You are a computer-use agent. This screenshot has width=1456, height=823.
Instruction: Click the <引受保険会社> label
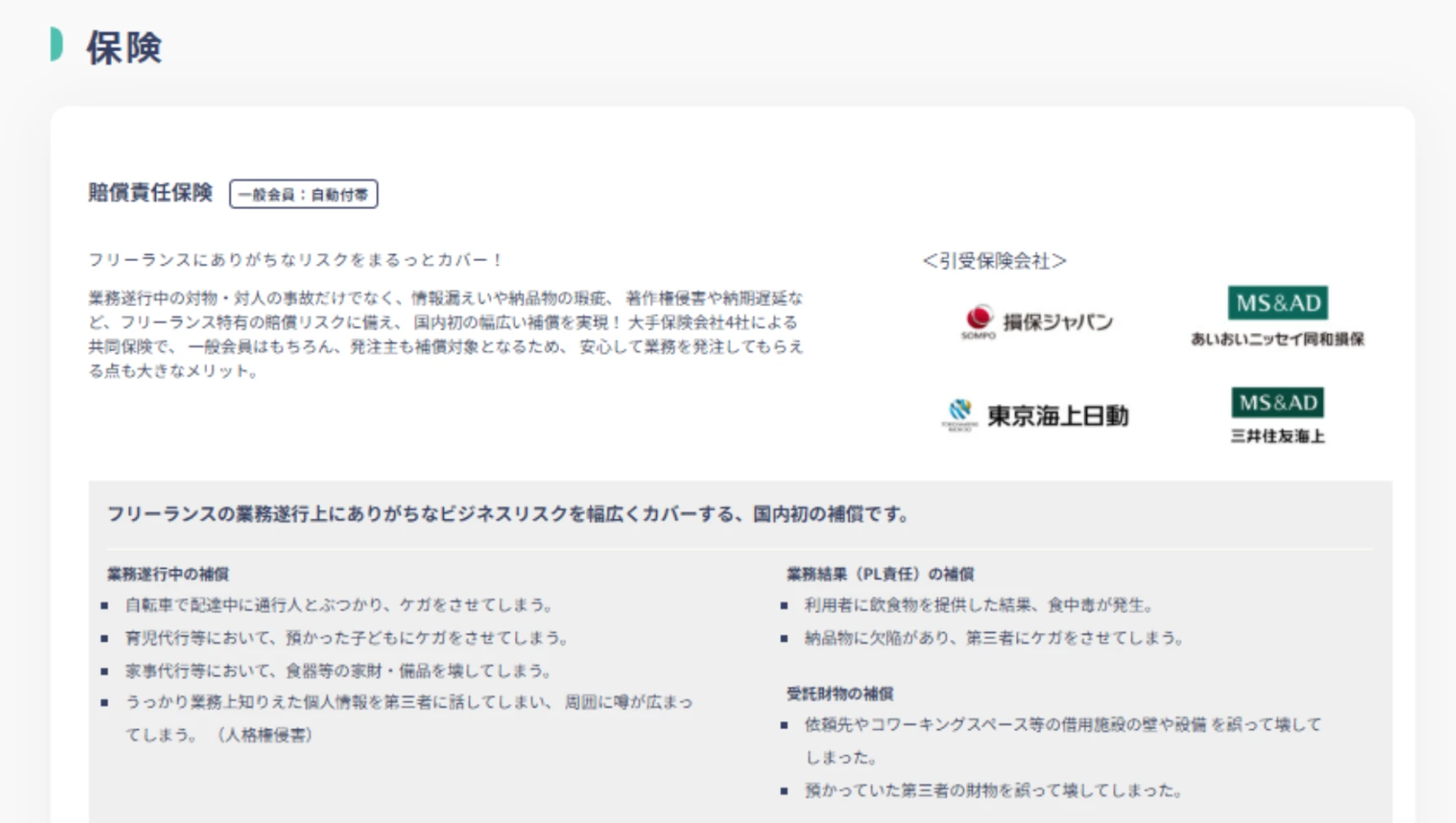click(994, 260)
